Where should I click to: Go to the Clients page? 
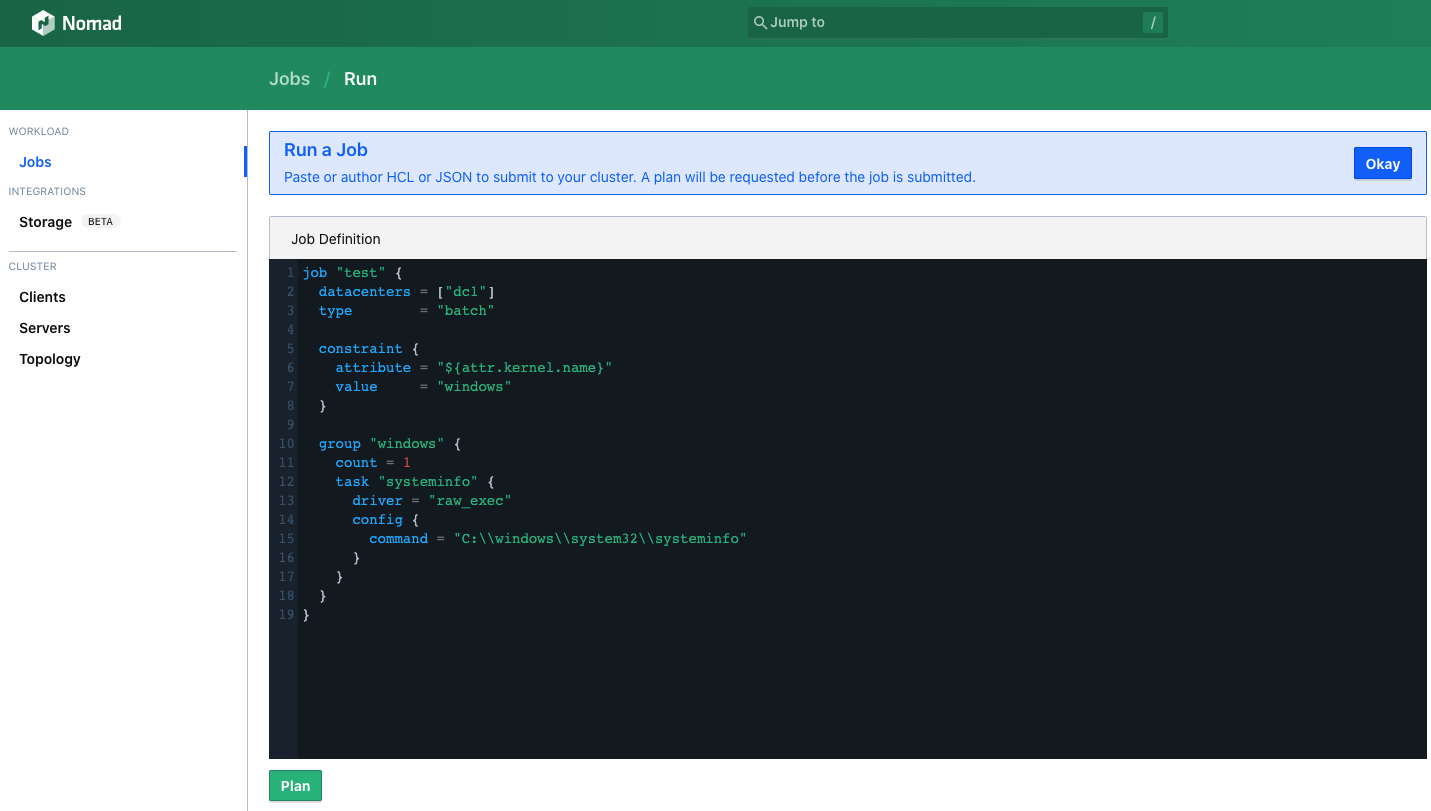pos(42,297)
